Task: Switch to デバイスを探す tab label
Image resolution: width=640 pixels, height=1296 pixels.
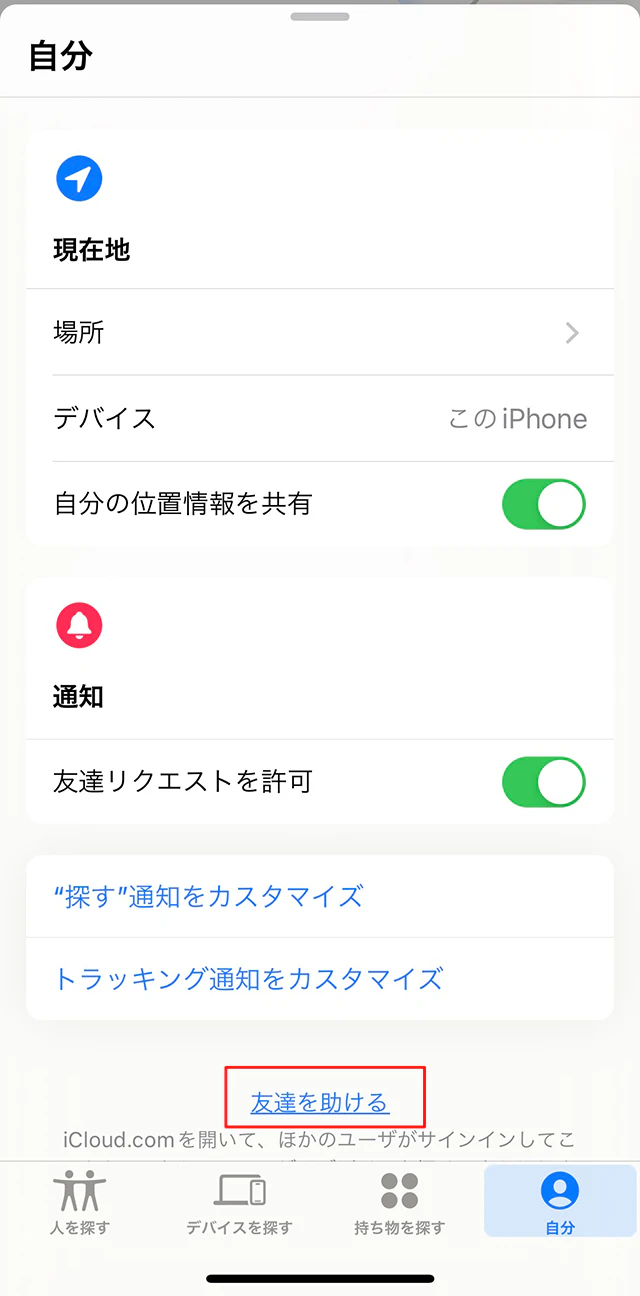Action: coord(239,1228)
